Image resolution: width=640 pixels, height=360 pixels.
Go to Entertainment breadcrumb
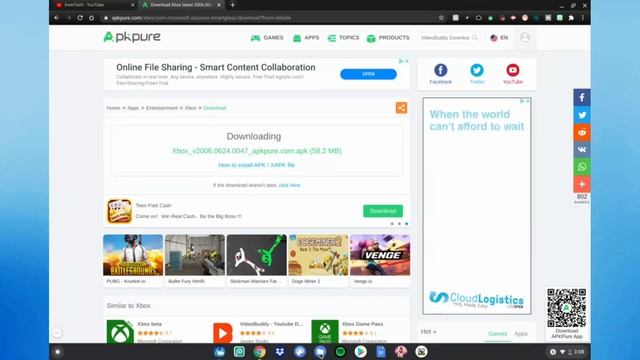point(162,108)
